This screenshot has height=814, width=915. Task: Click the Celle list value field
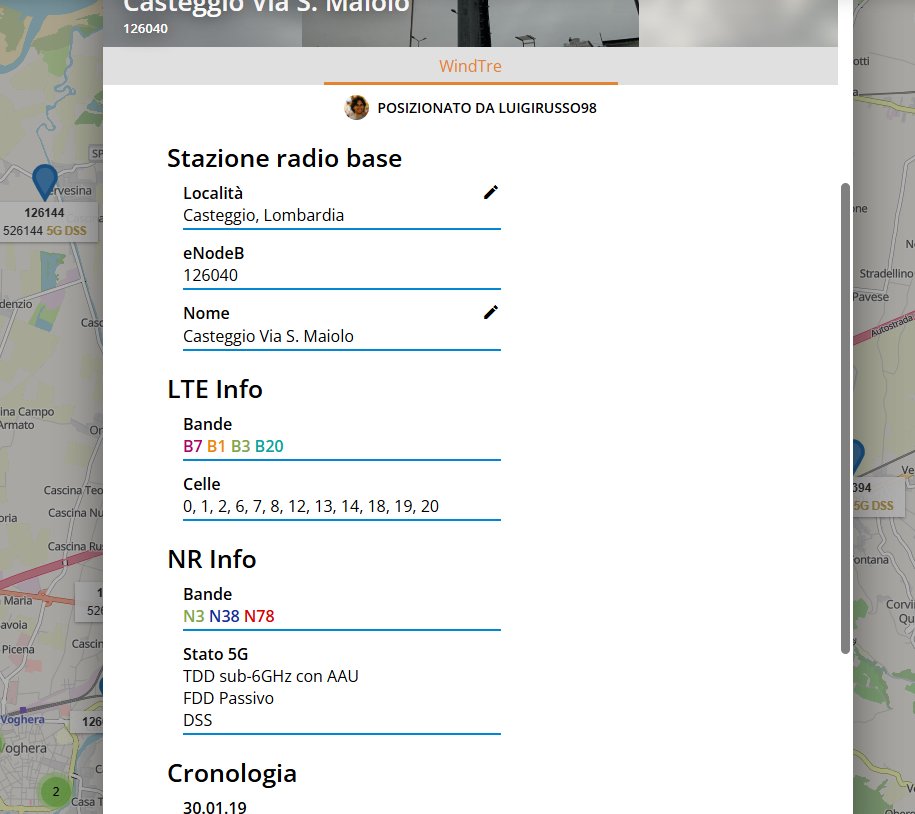click(x=311, y=506)
